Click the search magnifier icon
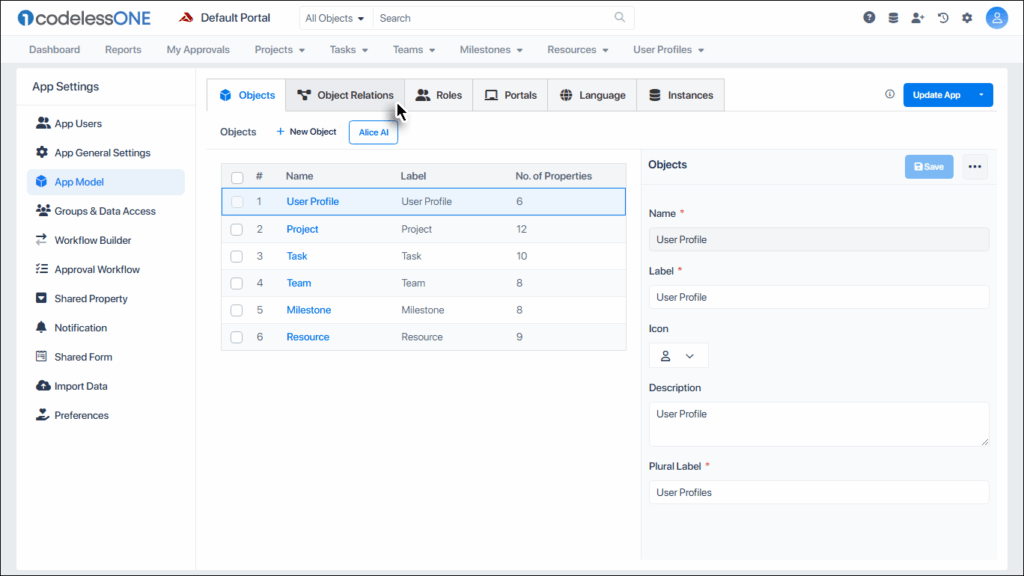 click(620, 18)
